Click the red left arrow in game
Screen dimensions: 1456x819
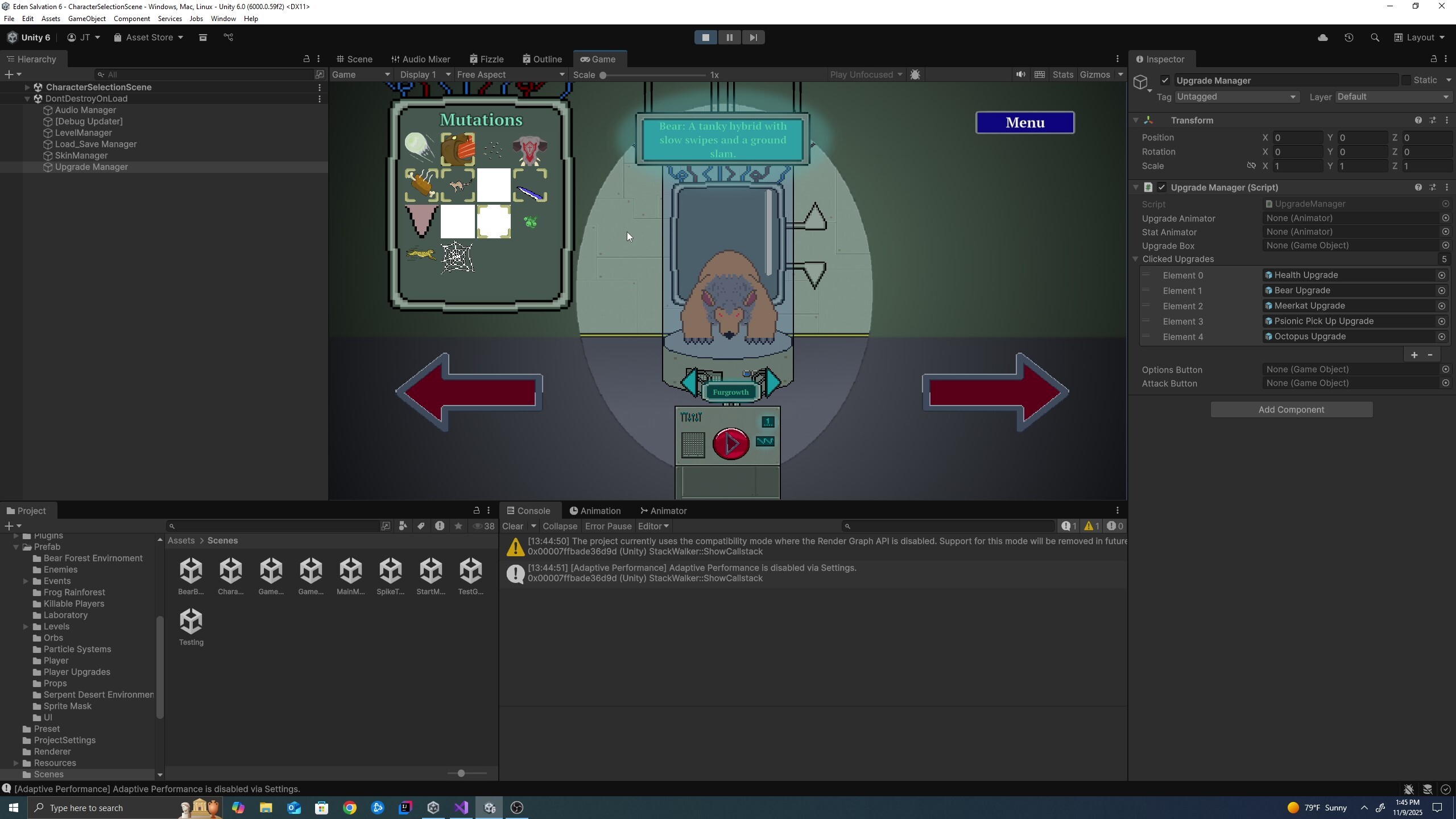[x=469, y=392]
